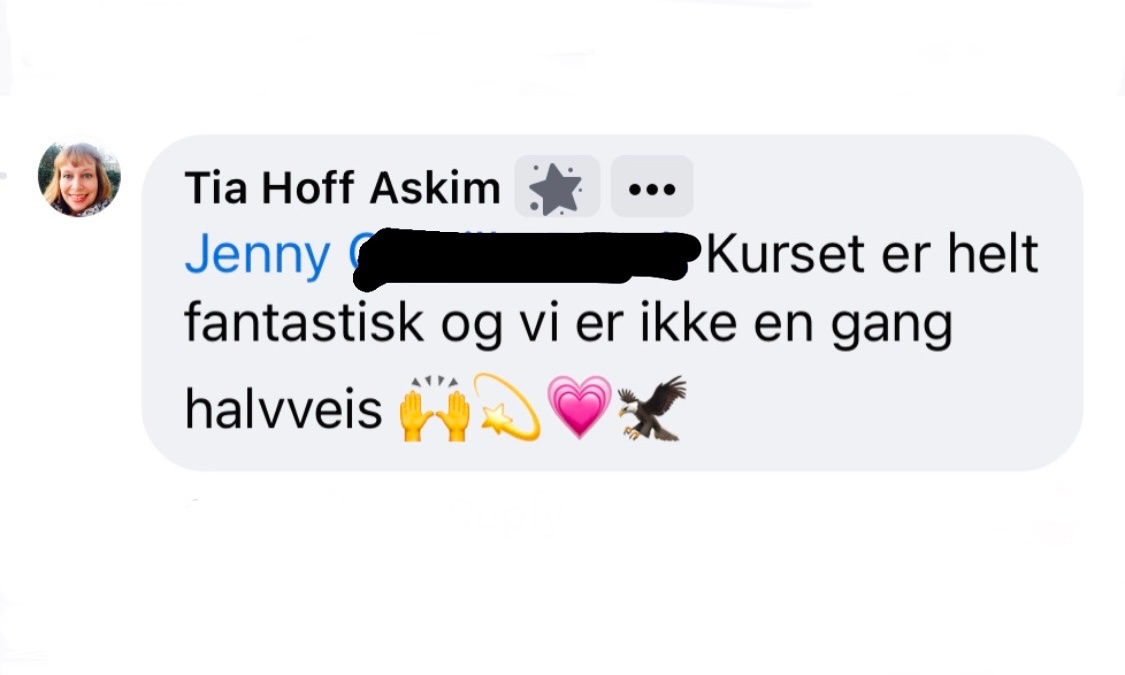Click the dizzy shooting star emoji
The width and height of the screenshot is (1125, 675).
pos(507,407)
